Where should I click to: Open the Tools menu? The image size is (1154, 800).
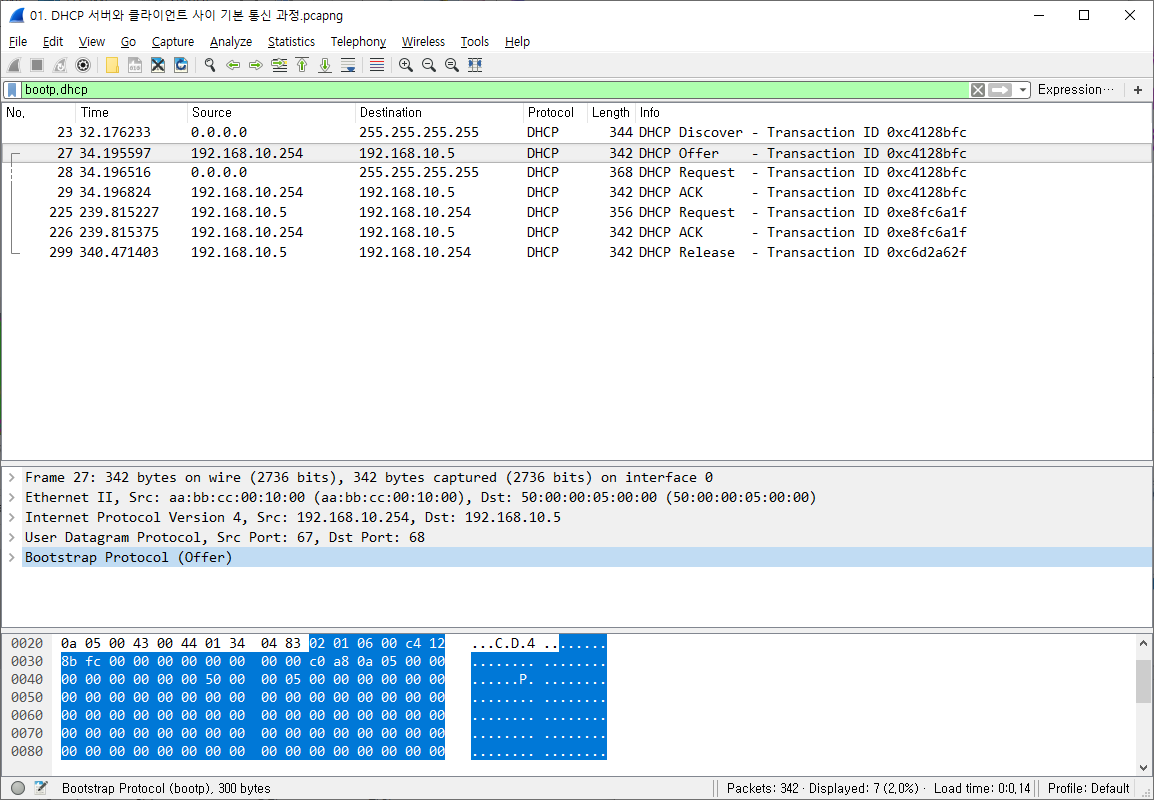click(475, 42)
